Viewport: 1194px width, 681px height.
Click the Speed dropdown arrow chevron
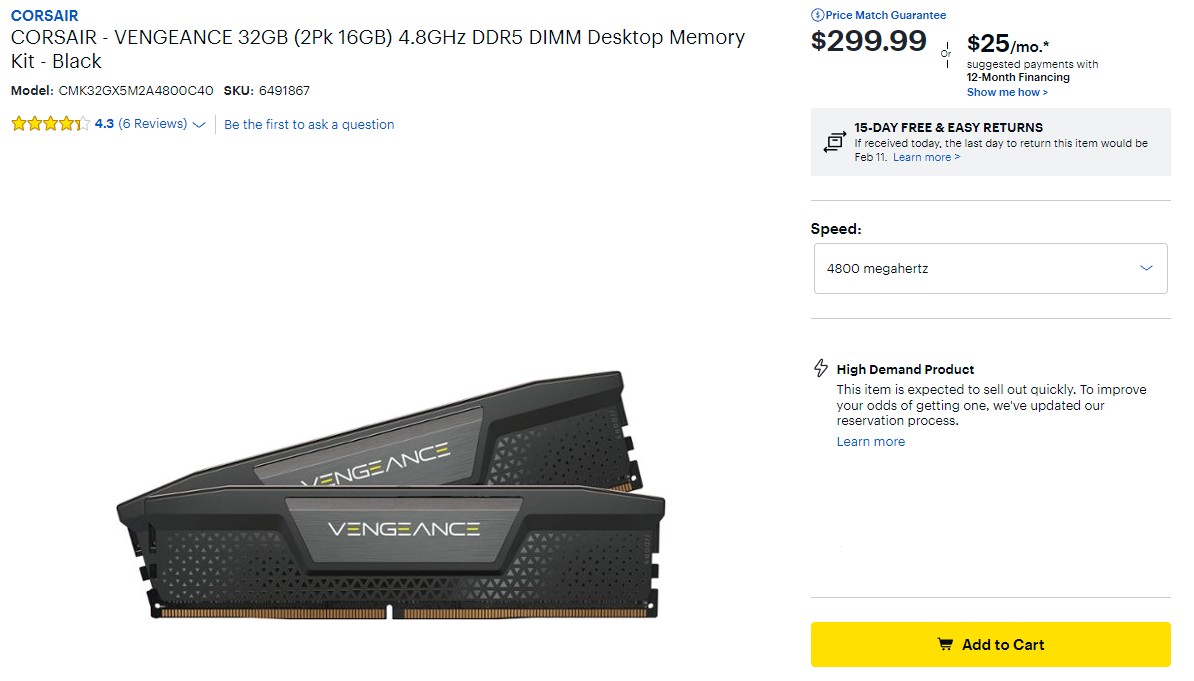pyautogui.click(x=1146, y=268)
